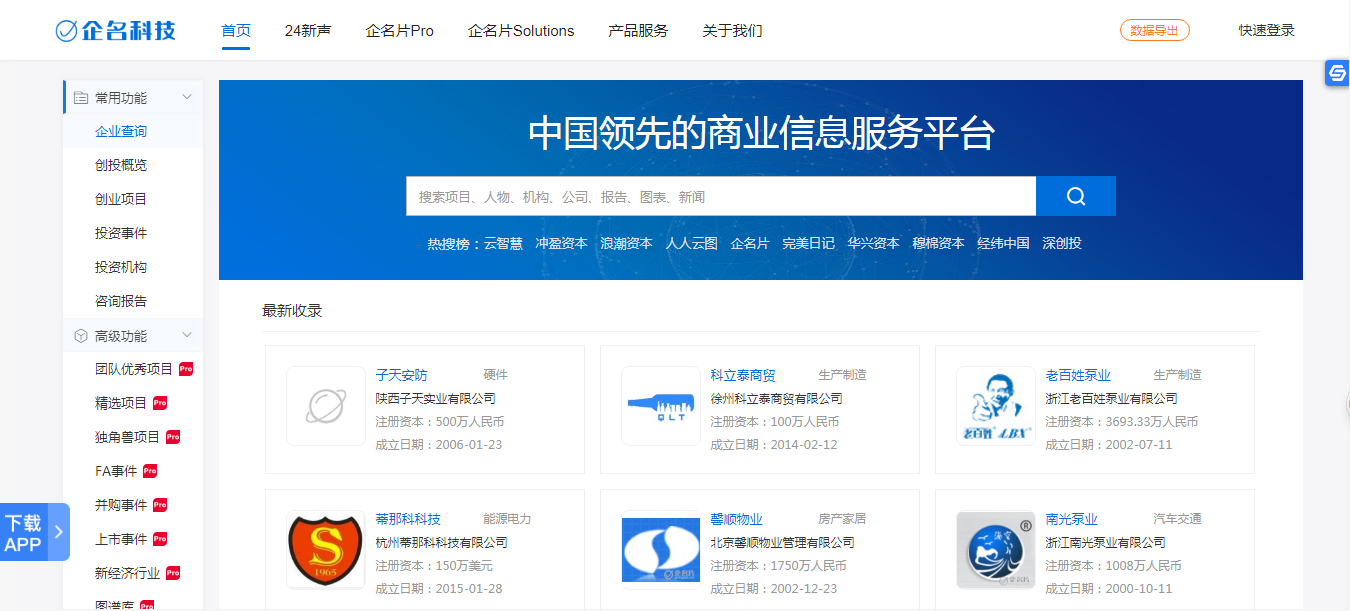Open the 南光泵业 company title link
Image resolution: width=1350 pixels, height=611 pixels.
click(1071, 519)
